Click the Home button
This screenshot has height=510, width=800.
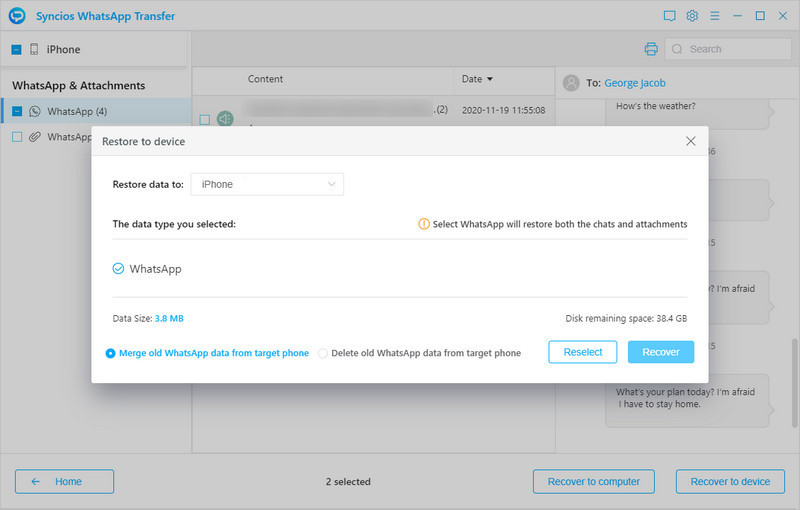[64, 481]
